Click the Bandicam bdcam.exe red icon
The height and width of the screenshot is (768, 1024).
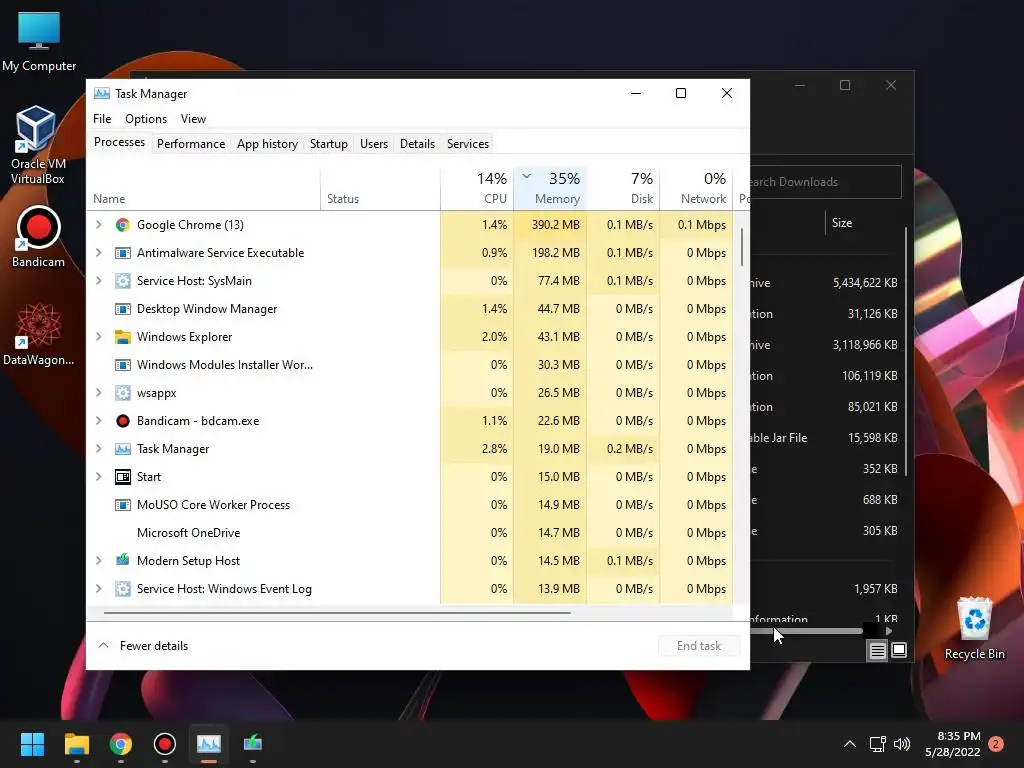click(123, 421)
